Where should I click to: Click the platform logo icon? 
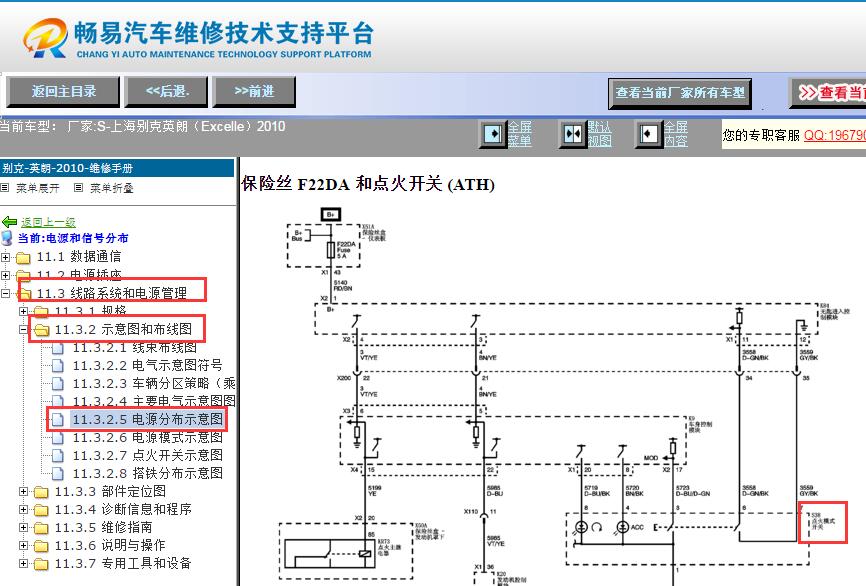tap(45, 38)
